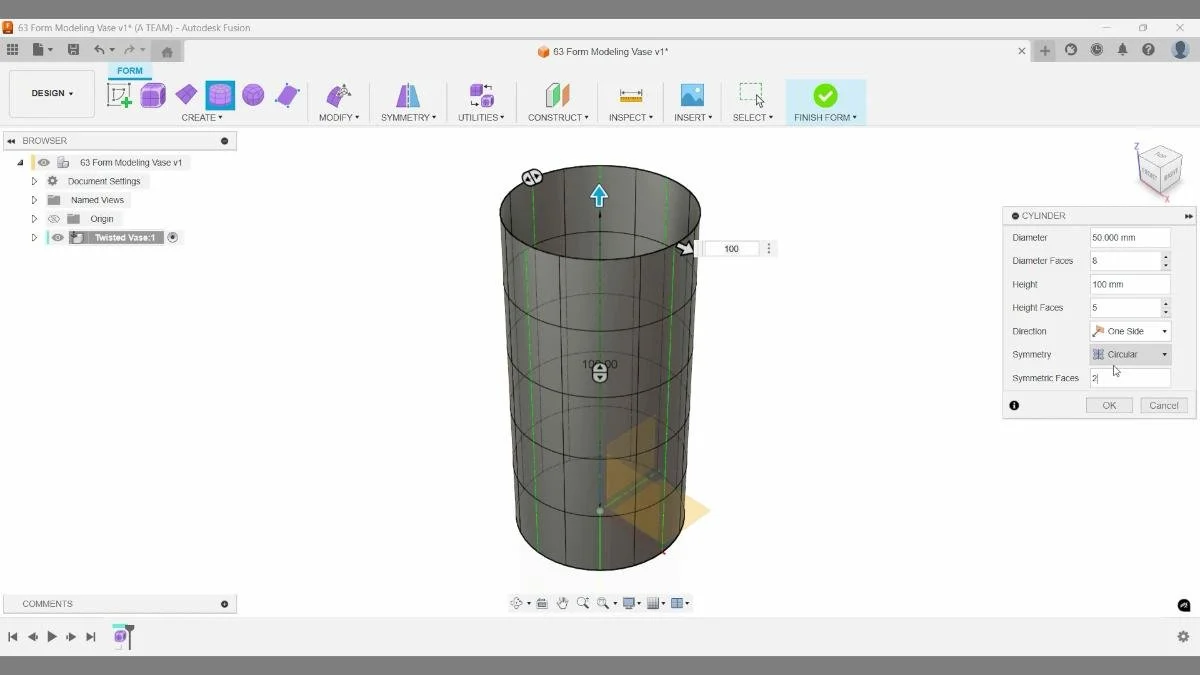Open the Form Cylinder tool
1200x675 pixels.
[219, 93]
